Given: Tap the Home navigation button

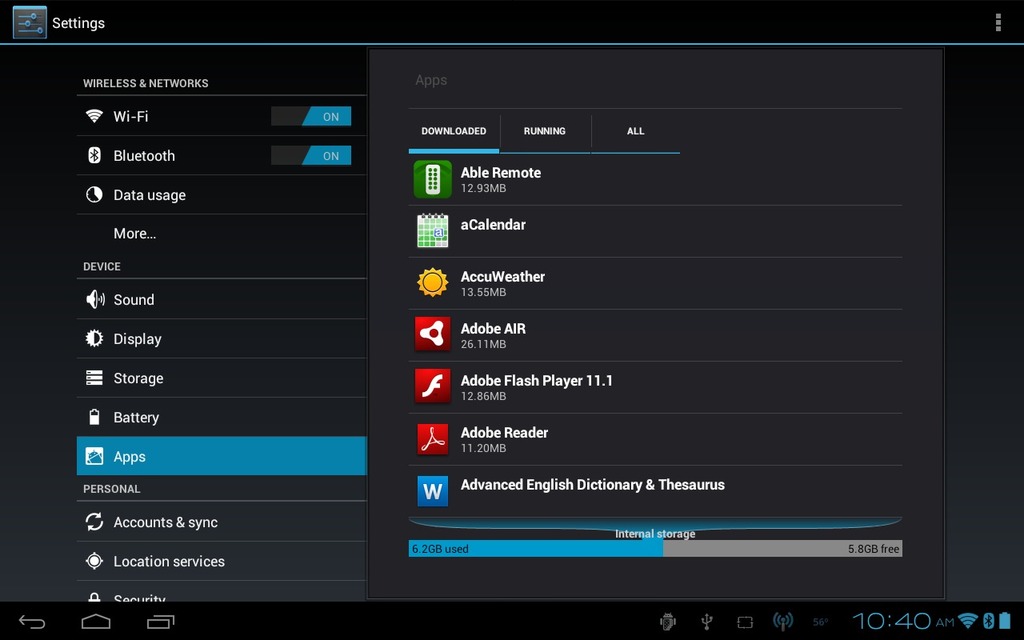Looking at the screenshot, I should tap(95, 621).
